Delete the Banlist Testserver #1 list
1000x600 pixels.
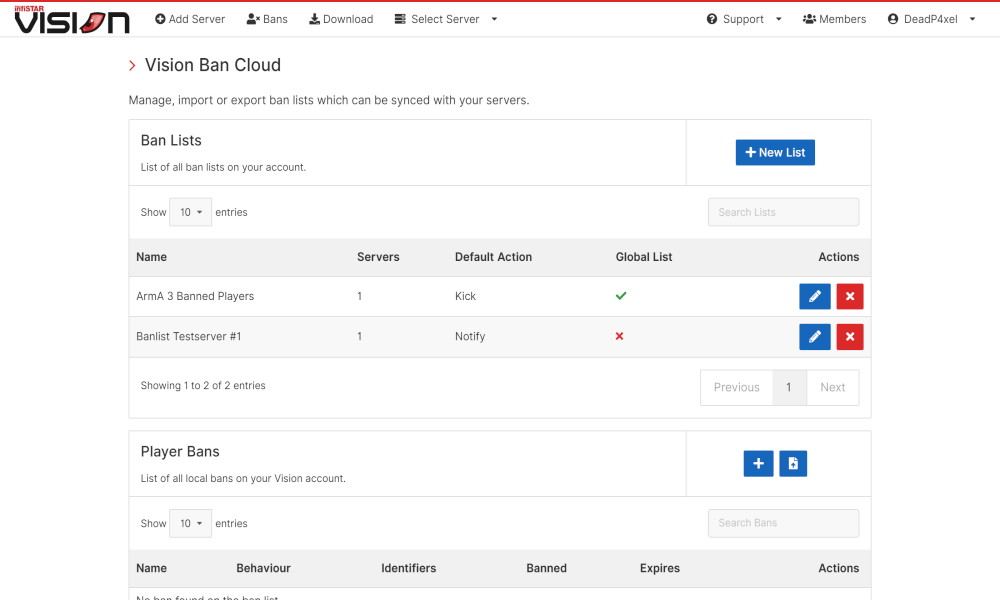[x=850, y=337]
